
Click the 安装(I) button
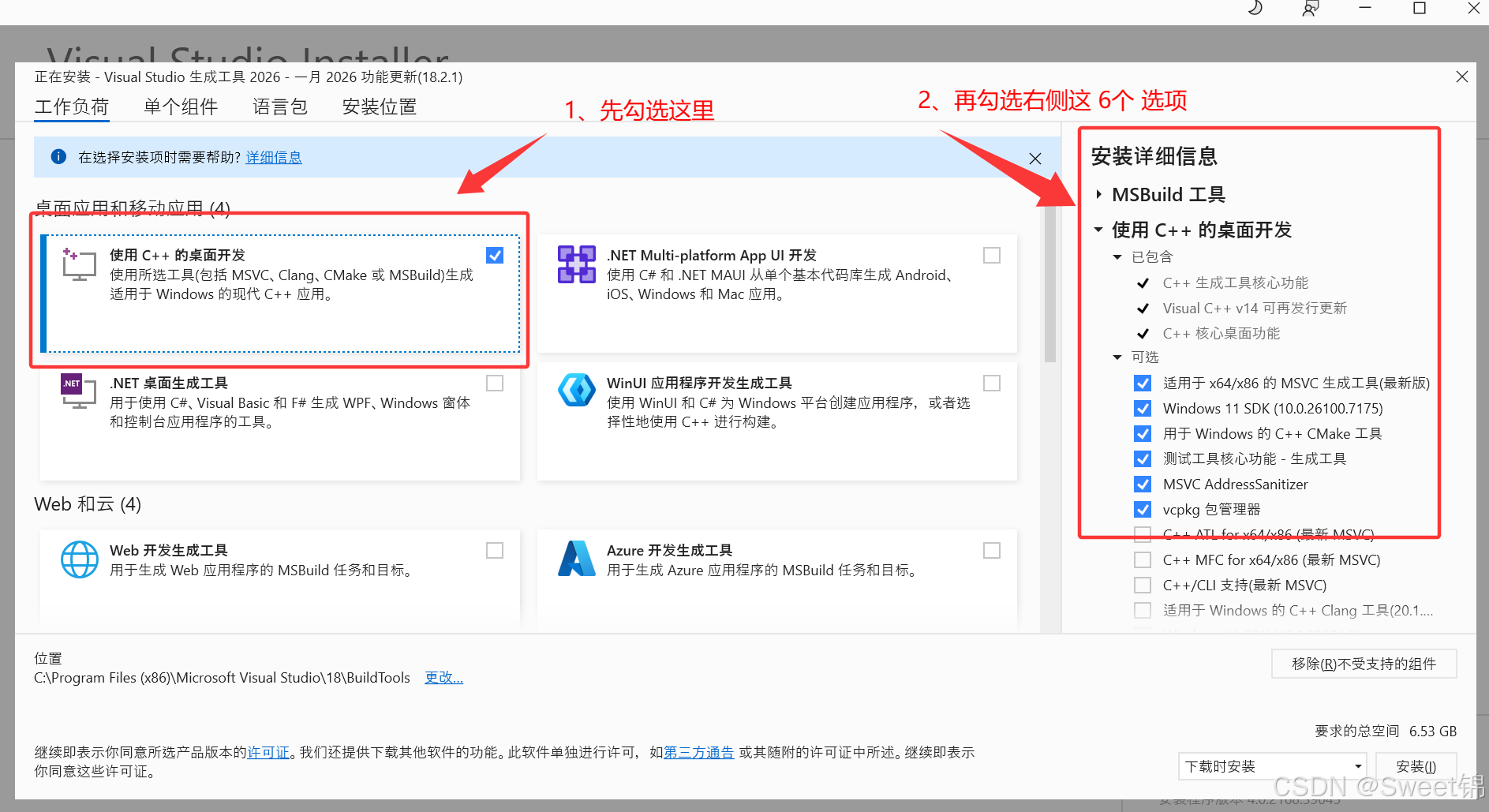[1416, 766]
